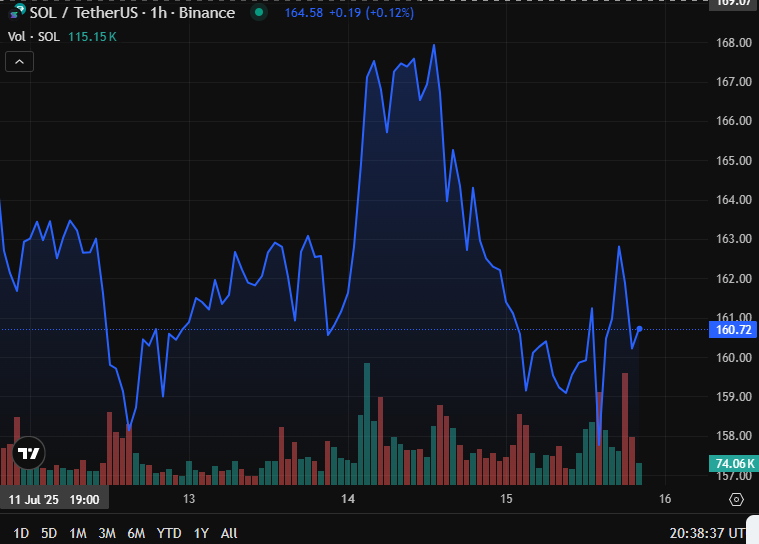
Task: Click the 165.00 price axis label
Action: [x=734, y=160]
